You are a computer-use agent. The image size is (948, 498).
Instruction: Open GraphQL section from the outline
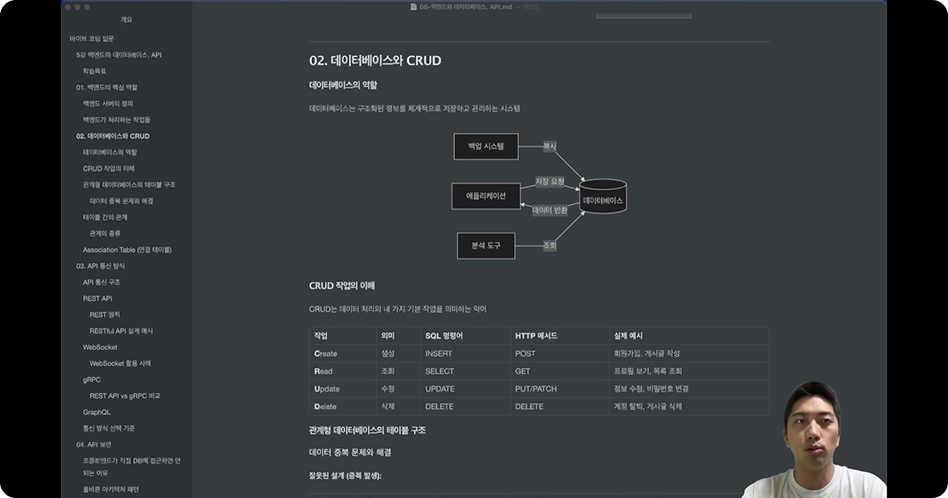[x=96, y=411]
